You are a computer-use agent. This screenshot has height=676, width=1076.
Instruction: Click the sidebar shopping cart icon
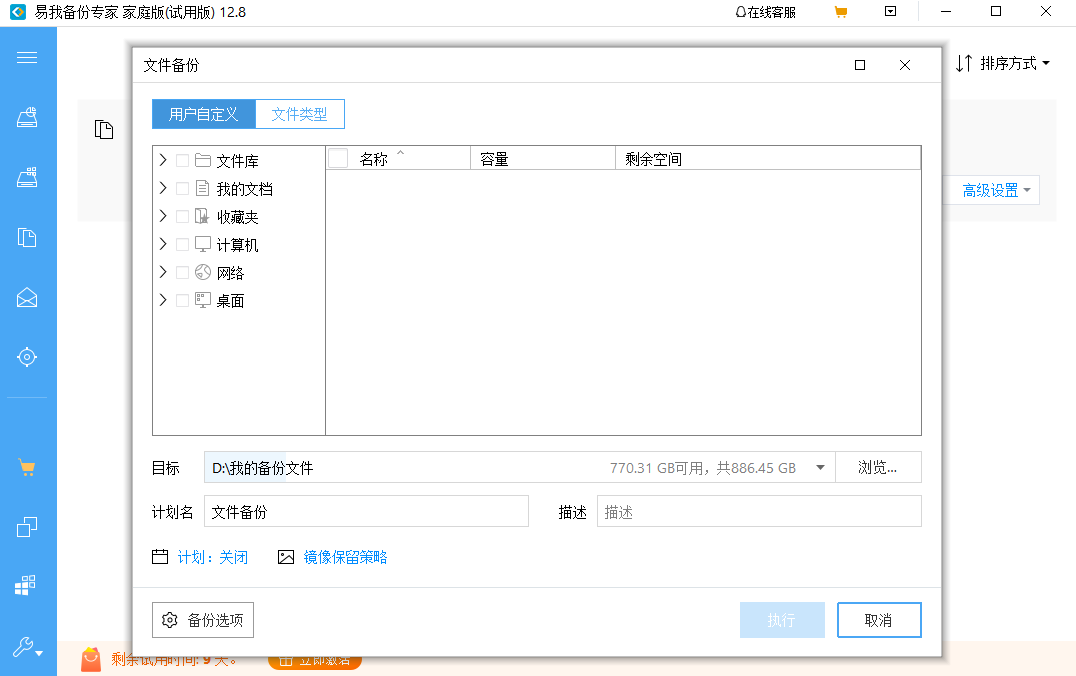click(x=27, y=468)
